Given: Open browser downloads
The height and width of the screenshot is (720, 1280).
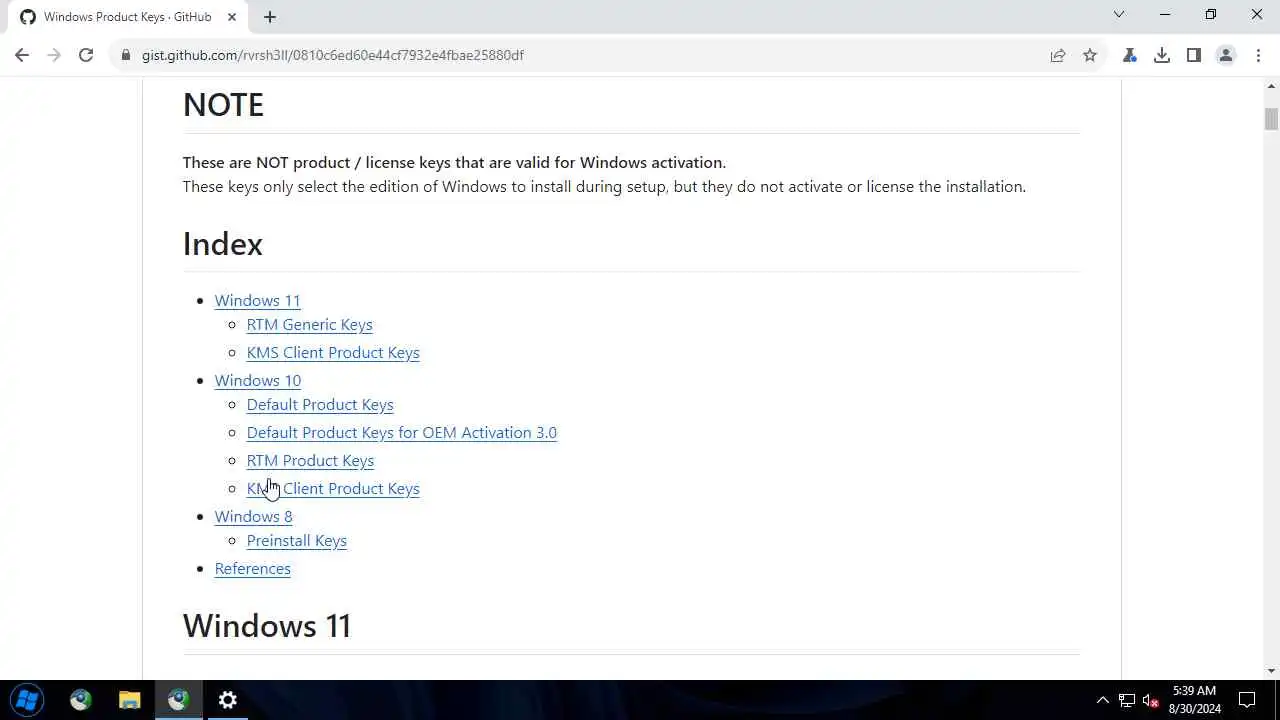Looking at the screenshot, I should pyautogui.click(x=1162, y=55).
